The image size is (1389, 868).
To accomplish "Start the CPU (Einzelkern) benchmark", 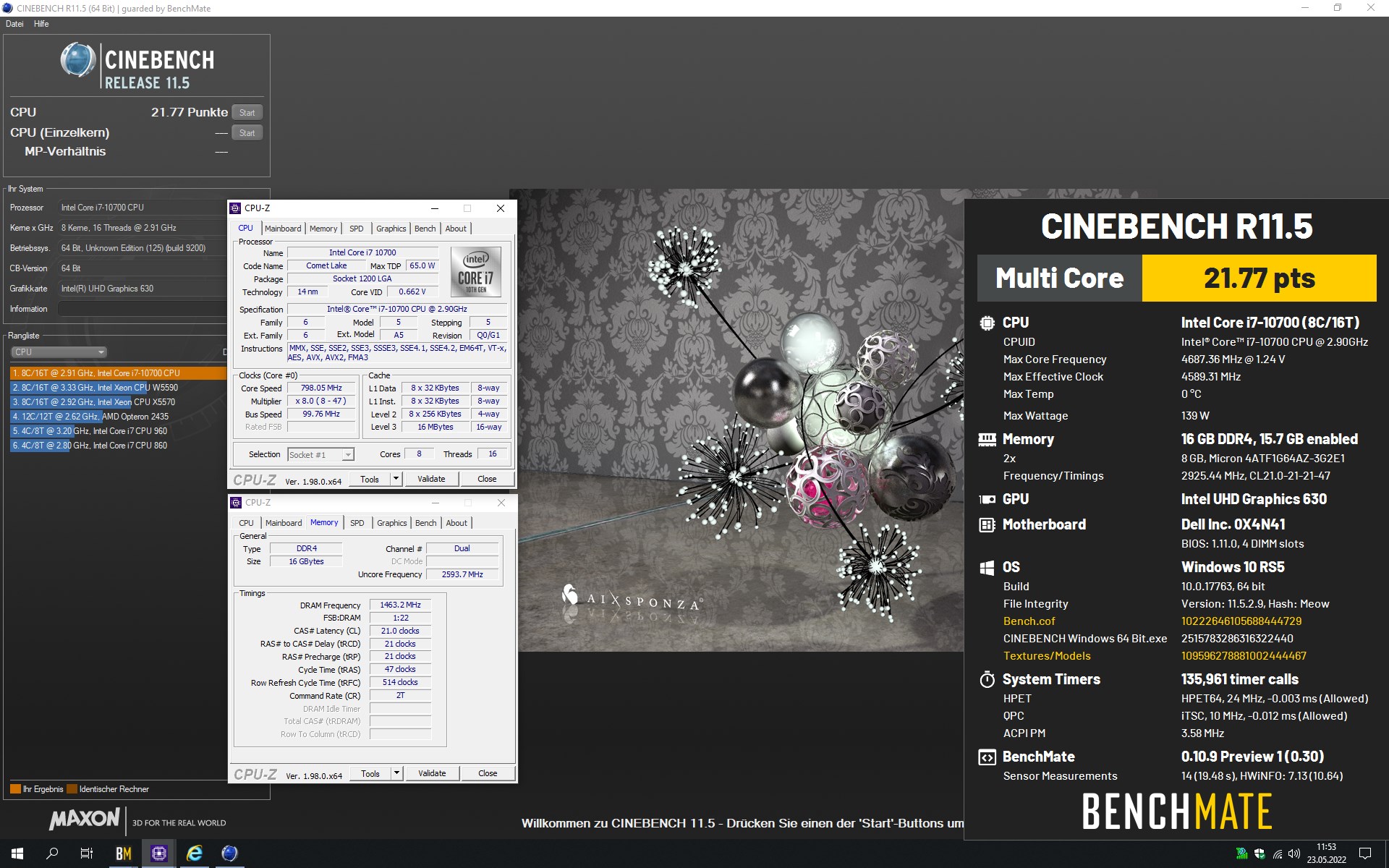I will click(x=247, y=132).
